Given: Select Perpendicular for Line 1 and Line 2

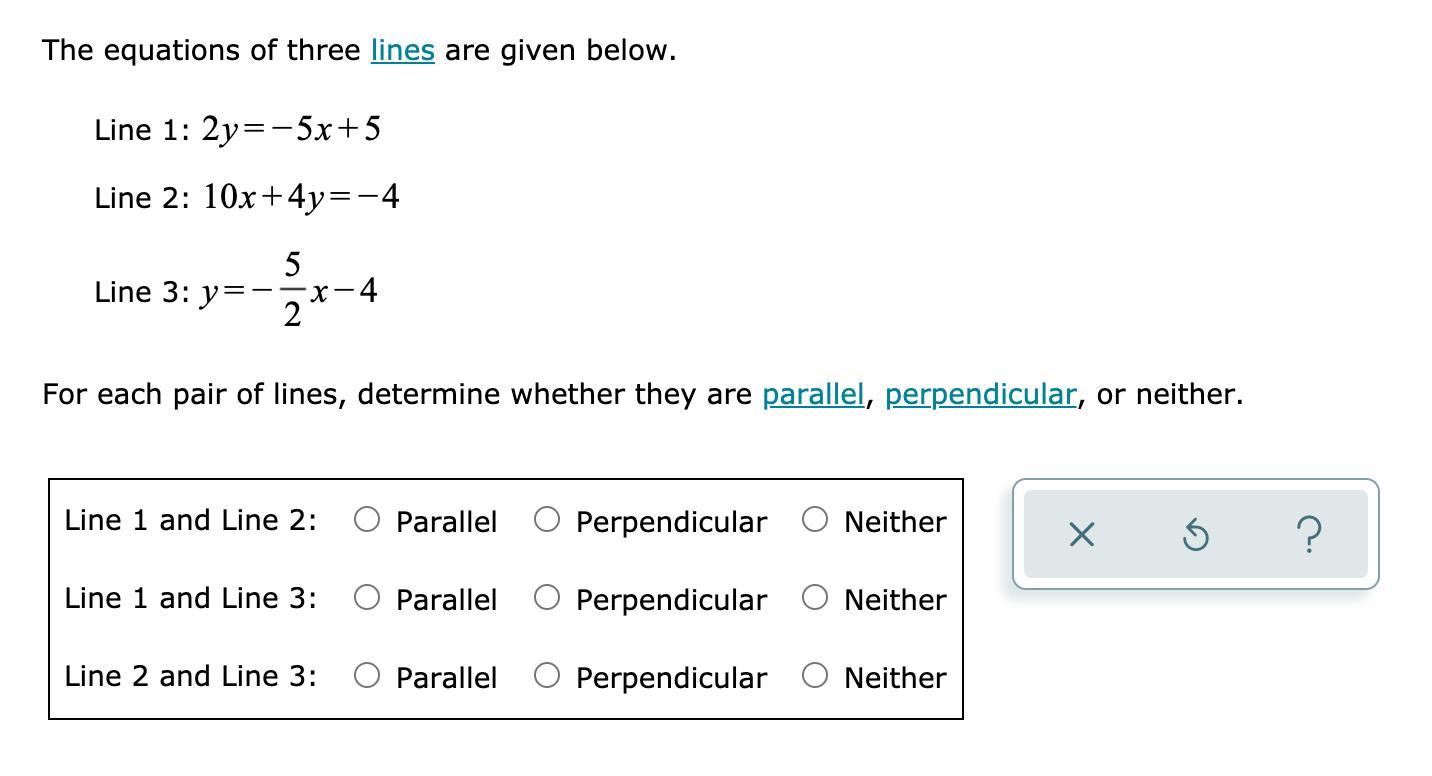Looking at the screenshot, I should tap(546, 519).
